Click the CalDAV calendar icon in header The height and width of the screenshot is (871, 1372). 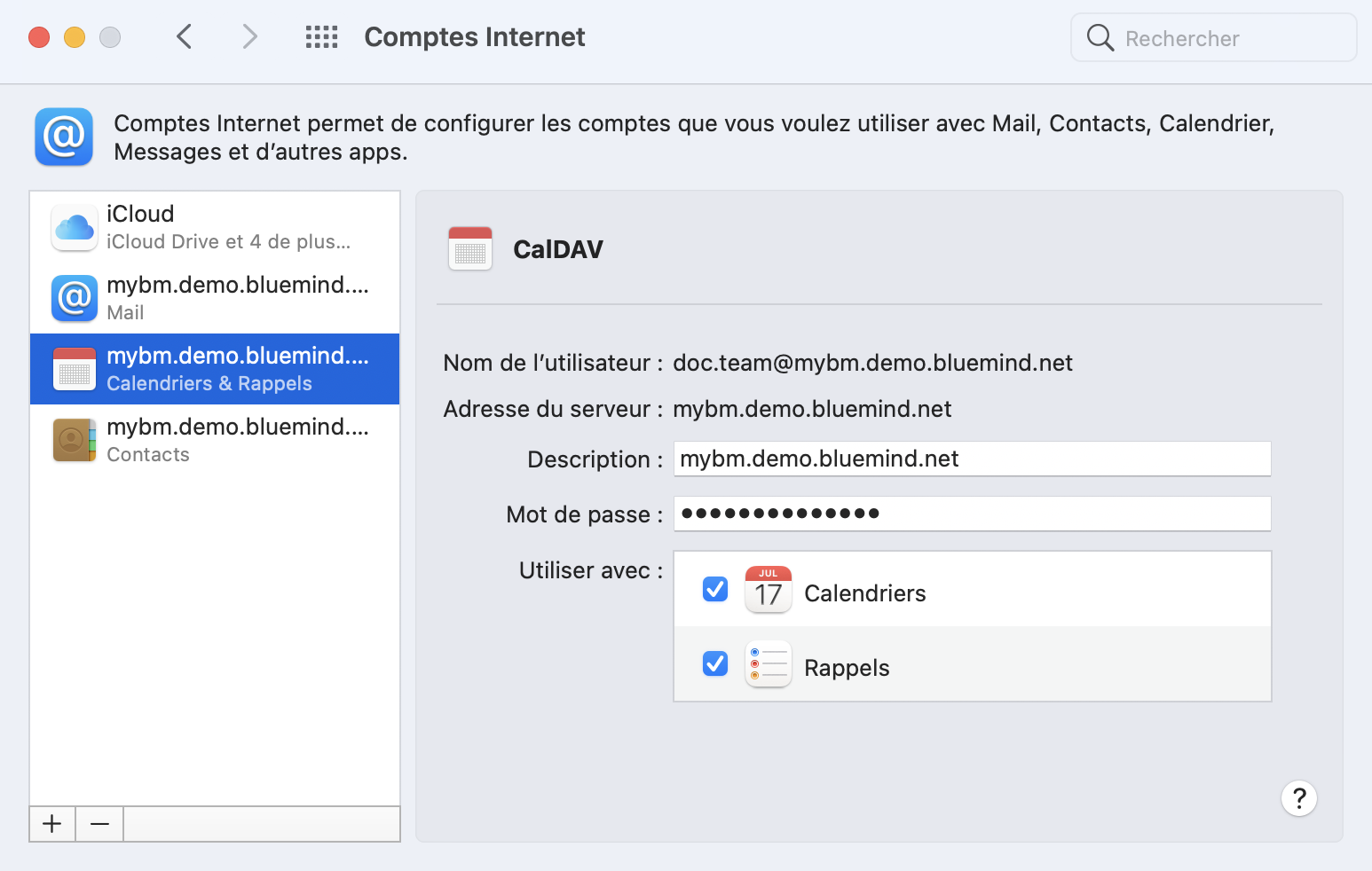click(x=470, y=249)
